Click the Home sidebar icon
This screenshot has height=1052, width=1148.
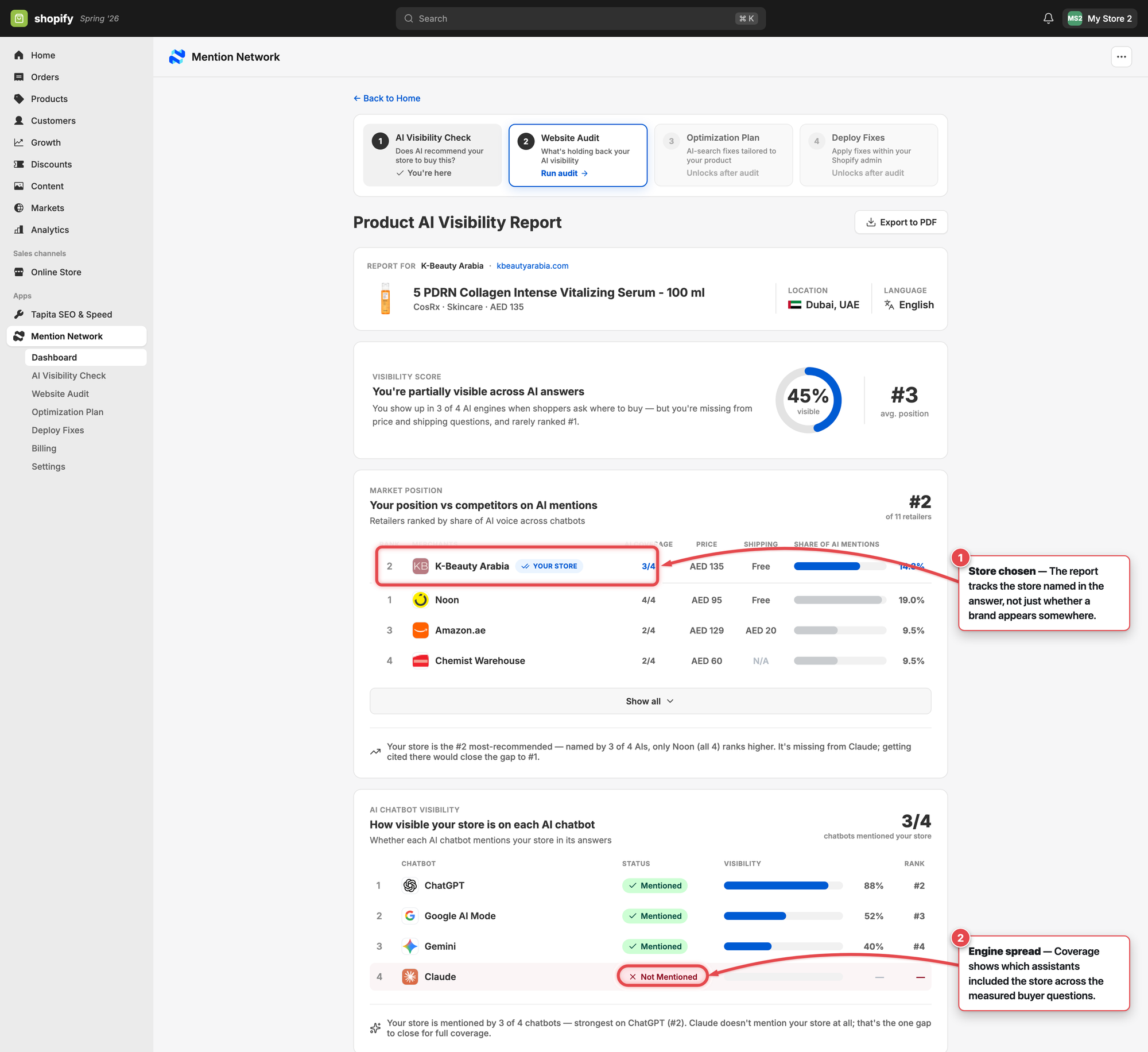(19, 55)
